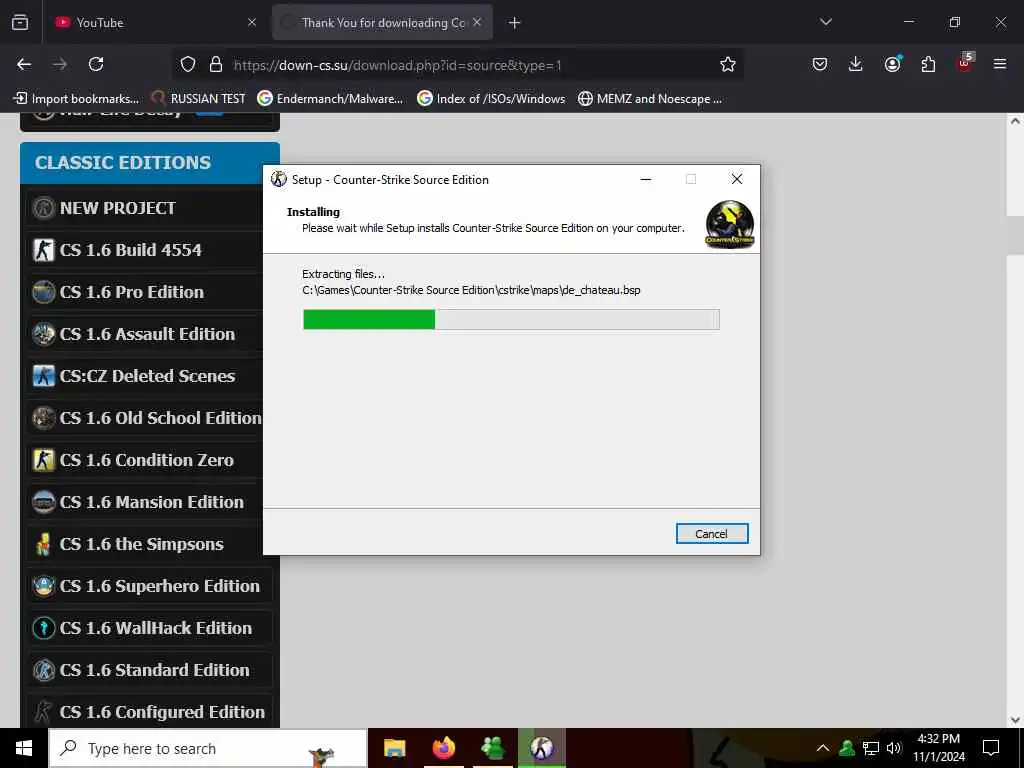Go forward to the next page
Image resolution: width=1024 pixels, height=768 pixels.
pyautogui.click(x=60, y=64)
